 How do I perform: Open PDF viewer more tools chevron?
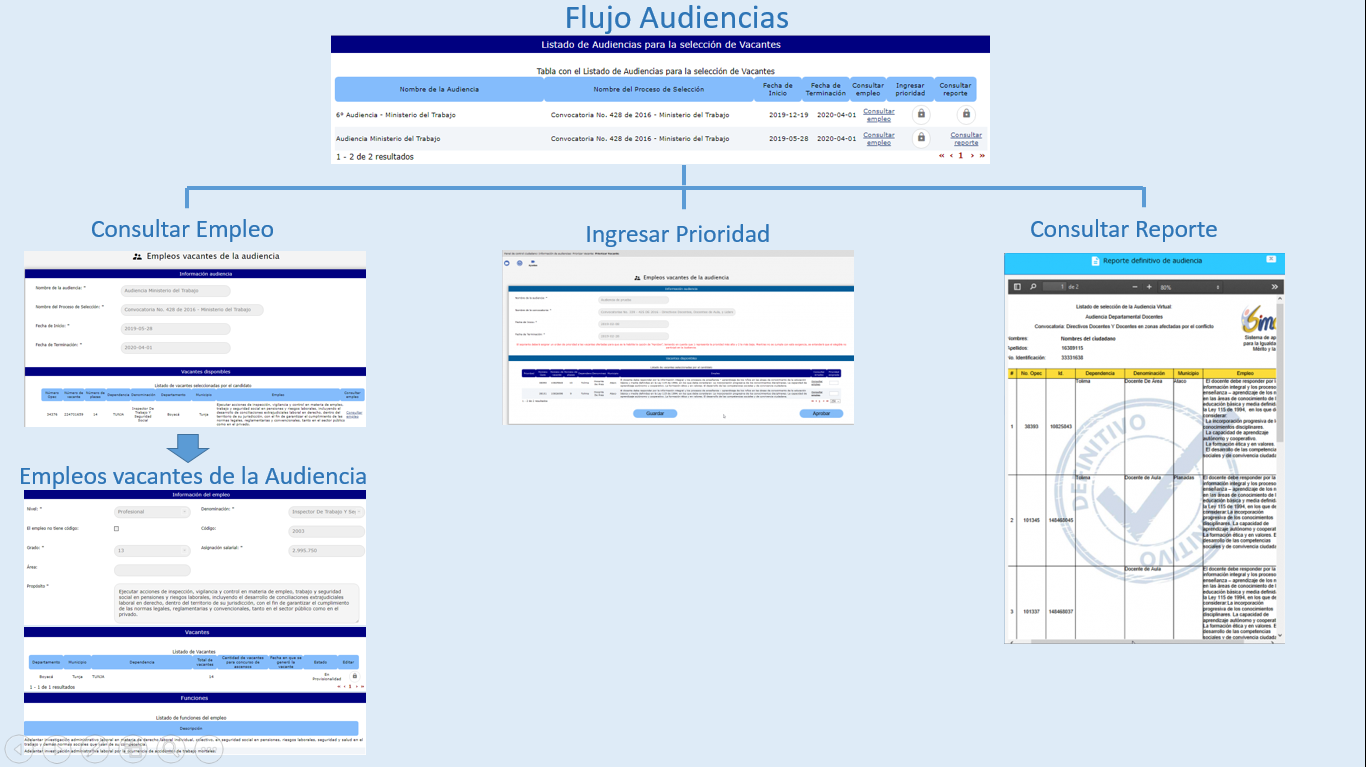pos(1275,287)
